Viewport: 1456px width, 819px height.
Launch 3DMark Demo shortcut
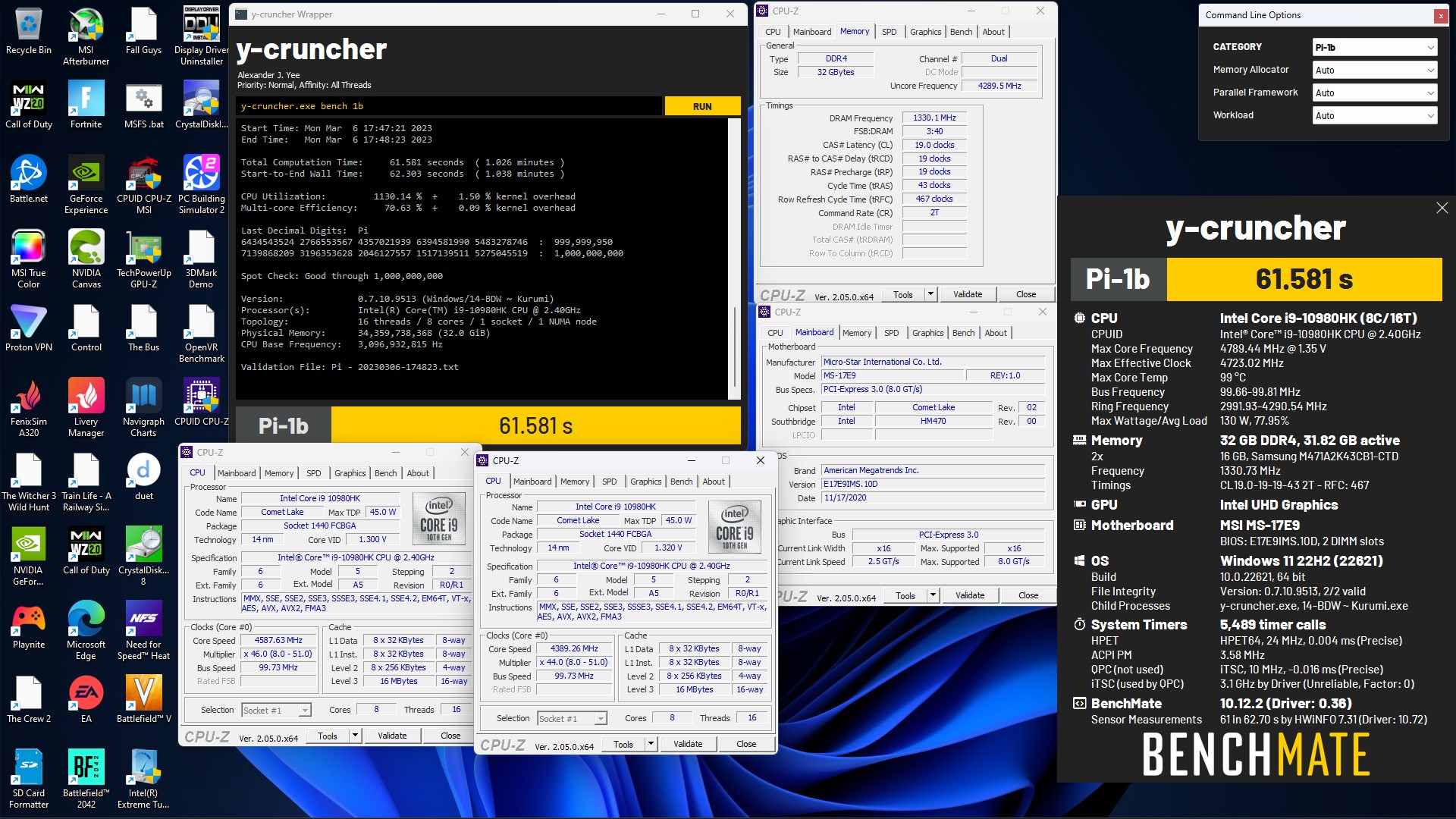click(202, 259)
